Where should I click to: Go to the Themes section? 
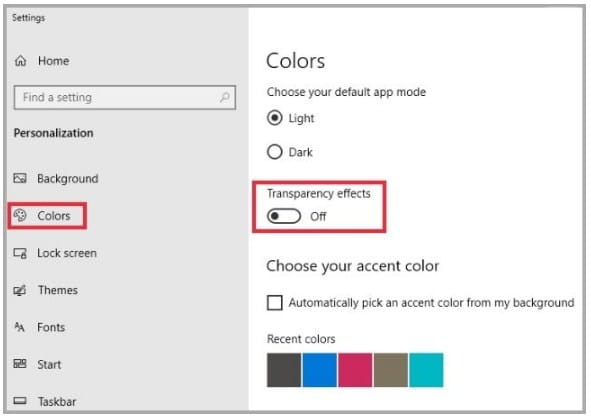coord(58,290)
